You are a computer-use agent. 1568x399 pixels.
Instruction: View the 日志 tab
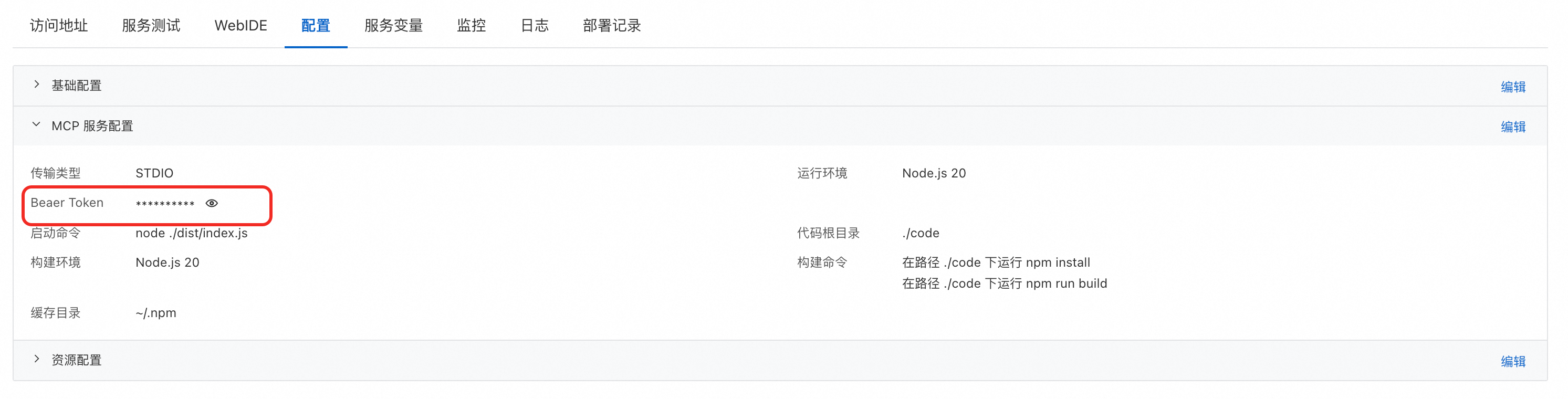coord(535,26)
